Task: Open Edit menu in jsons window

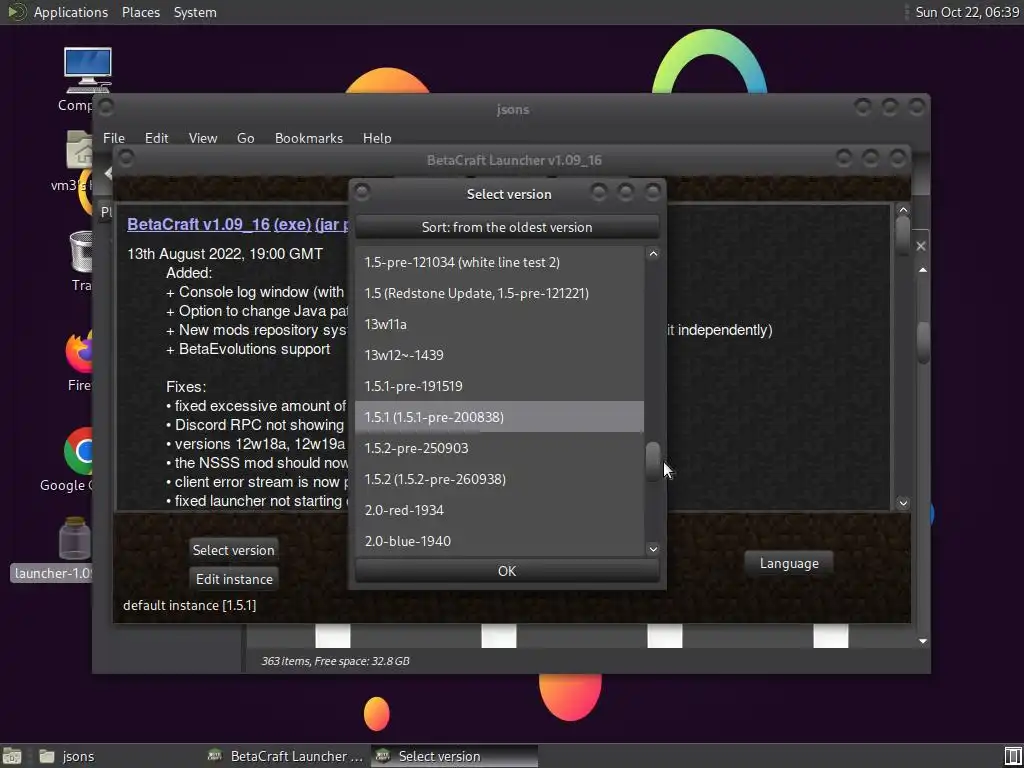Action: click(x=156, y=138)
